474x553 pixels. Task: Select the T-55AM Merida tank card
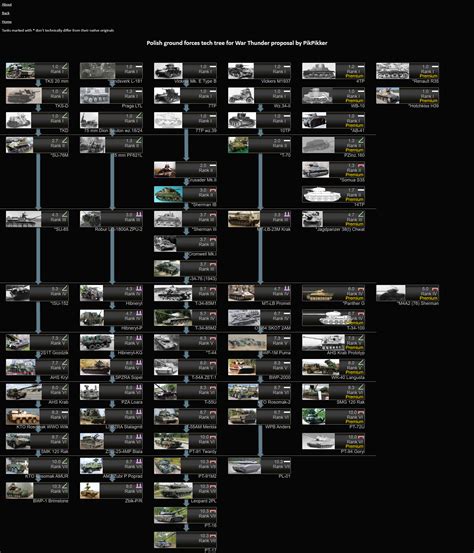[x=185, y=417]
